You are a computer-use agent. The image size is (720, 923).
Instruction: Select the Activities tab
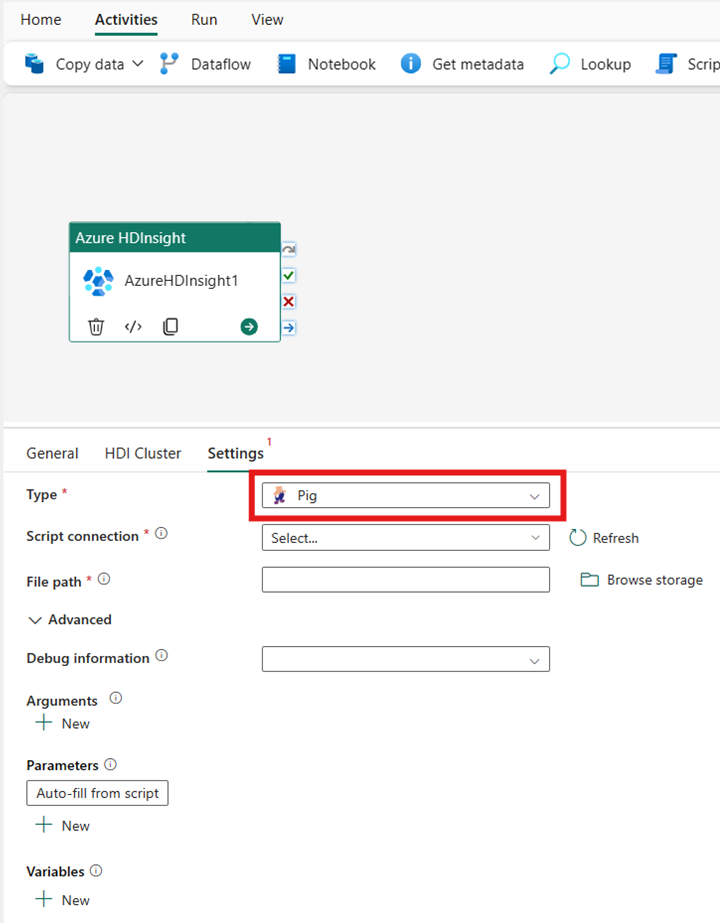(x=126, y=19)
